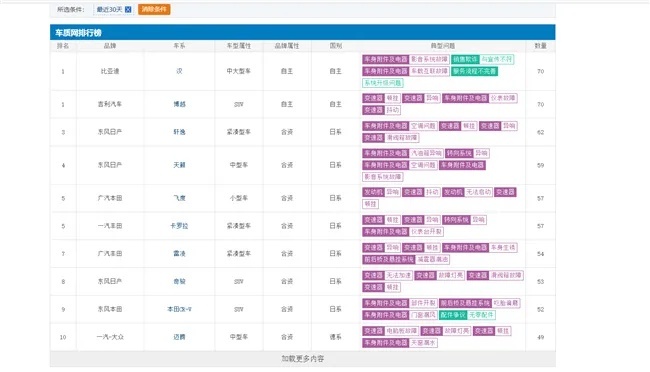
Task: Select the 系统升级问题 issue tag
Action: click(383, 83)
